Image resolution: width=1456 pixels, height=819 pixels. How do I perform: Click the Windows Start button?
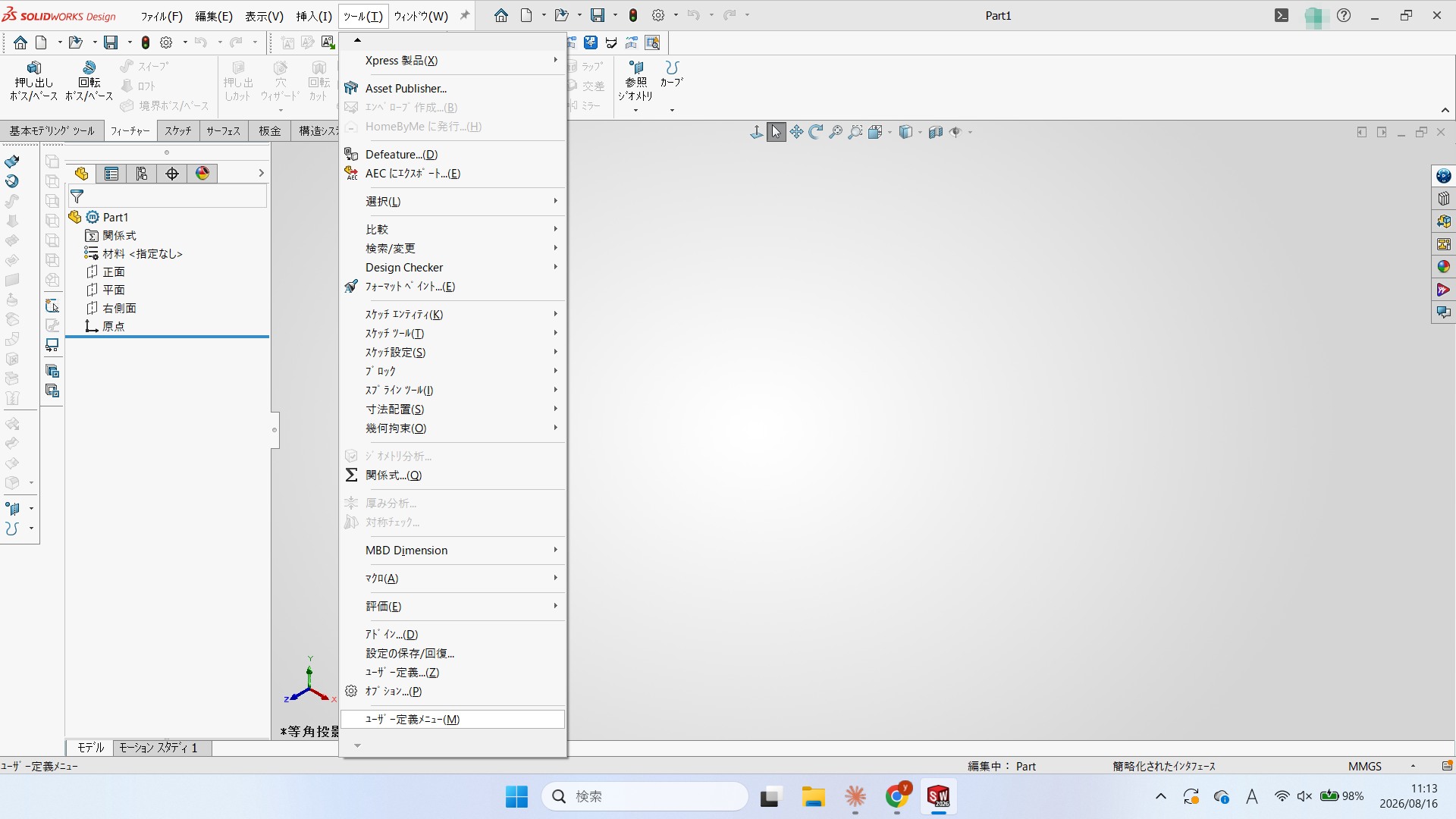pyautogui.click(x=516, y=796)
